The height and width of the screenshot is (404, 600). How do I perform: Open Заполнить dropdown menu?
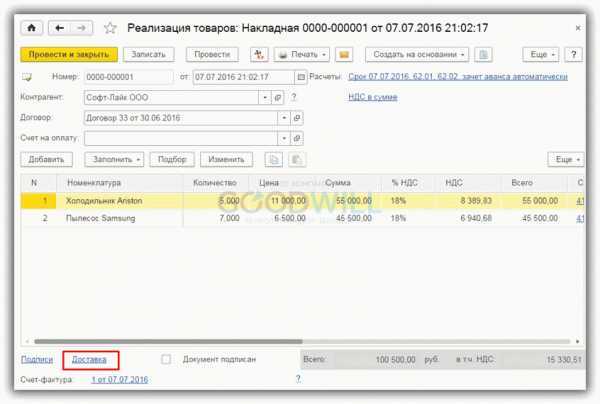coord(114,160)
